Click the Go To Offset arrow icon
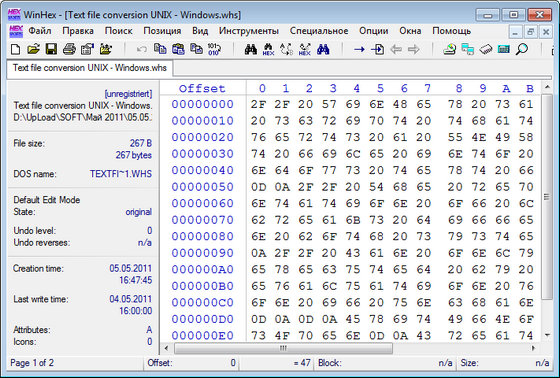Viewport: 560px width, 378px height. 359,49
